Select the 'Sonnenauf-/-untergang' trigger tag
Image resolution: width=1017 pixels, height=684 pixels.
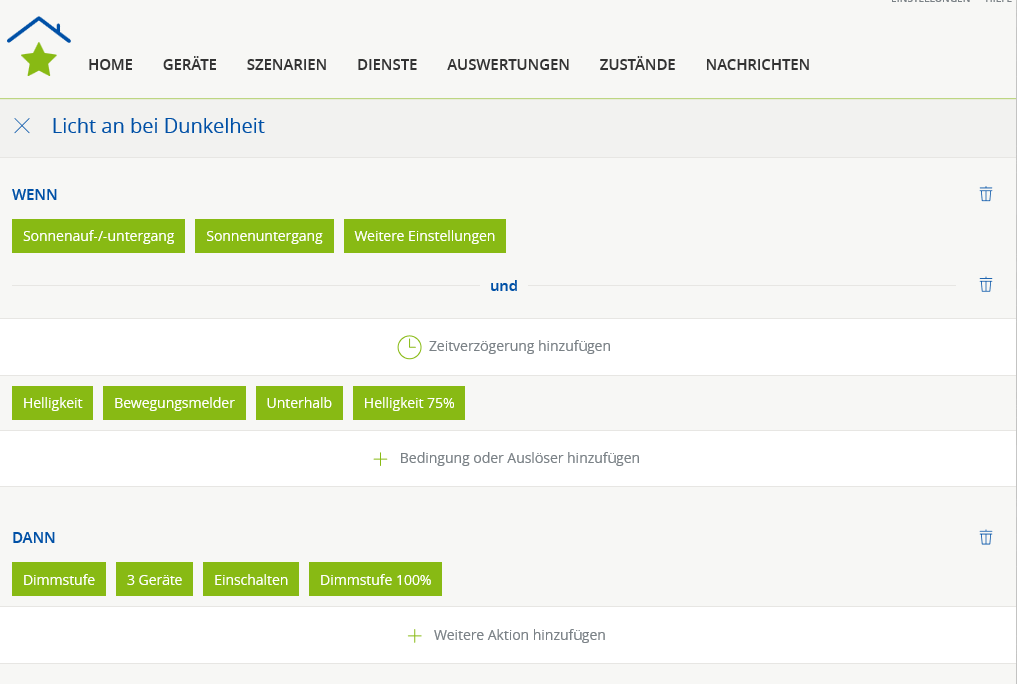point(98,236)
